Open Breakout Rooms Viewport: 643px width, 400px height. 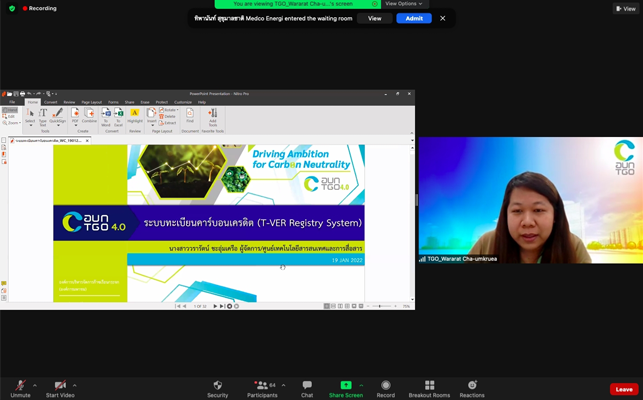(429, 389)
